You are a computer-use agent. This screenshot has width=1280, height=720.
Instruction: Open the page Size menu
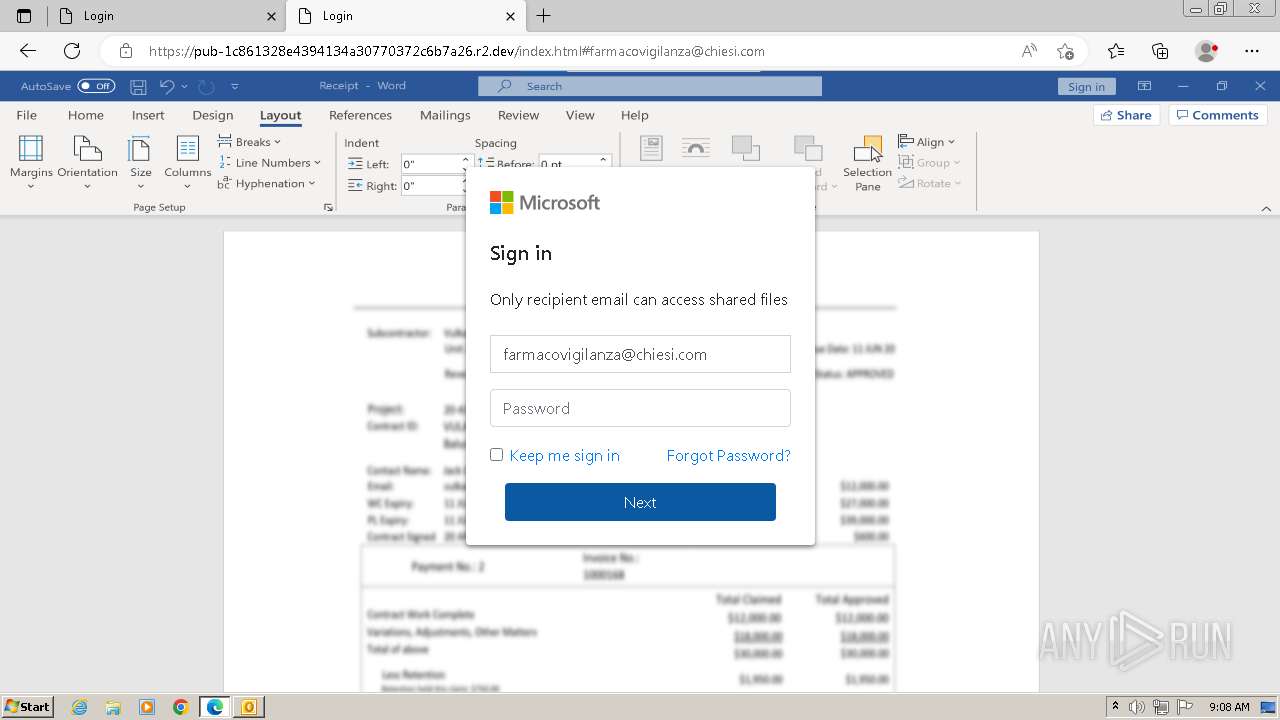click(x=140, y=161)
